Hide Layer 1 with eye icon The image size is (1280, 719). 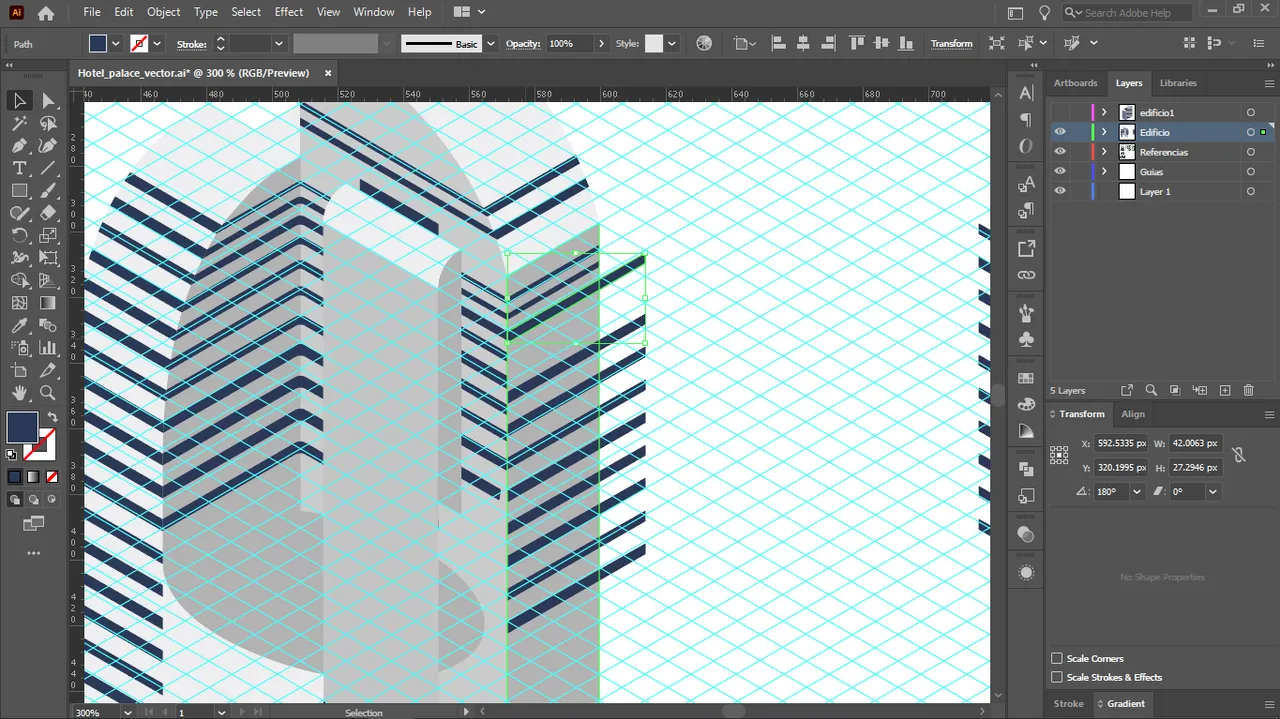tap(1060, 191)
